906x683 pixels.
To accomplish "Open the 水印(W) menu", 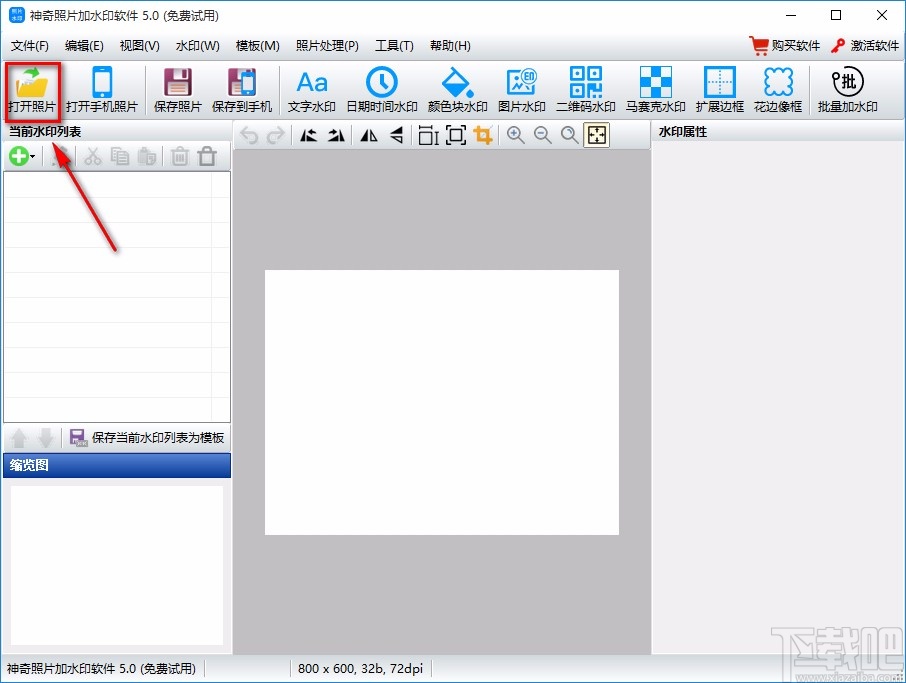I will 198,46.
